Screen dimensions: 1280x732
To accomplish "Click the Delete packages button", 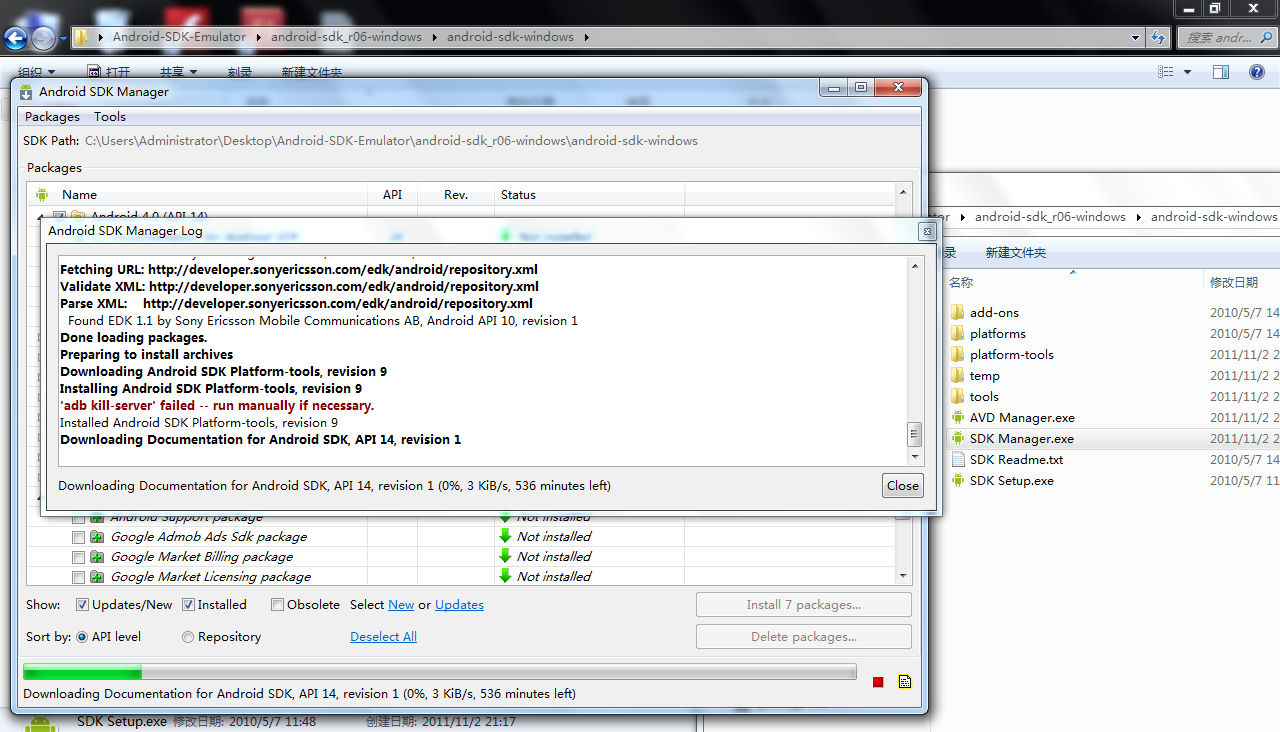I will [x=804, y=637].
